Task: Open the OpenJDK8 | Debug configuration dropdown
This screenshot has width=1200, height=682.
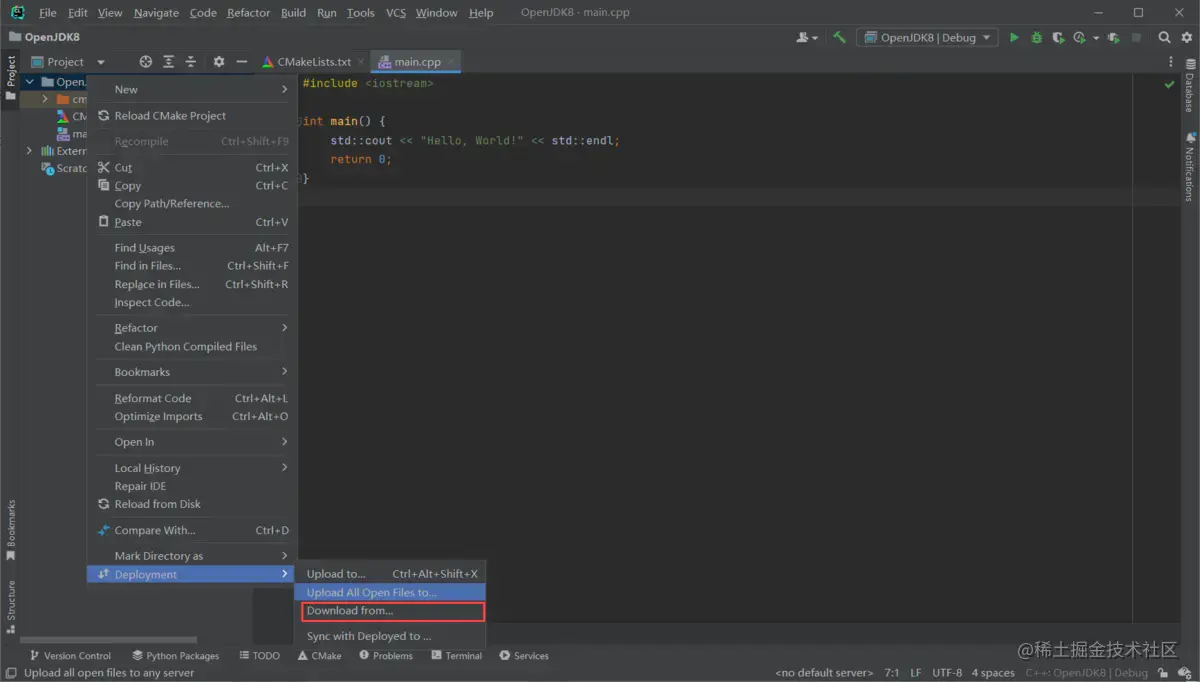Action: coord(929,38)
